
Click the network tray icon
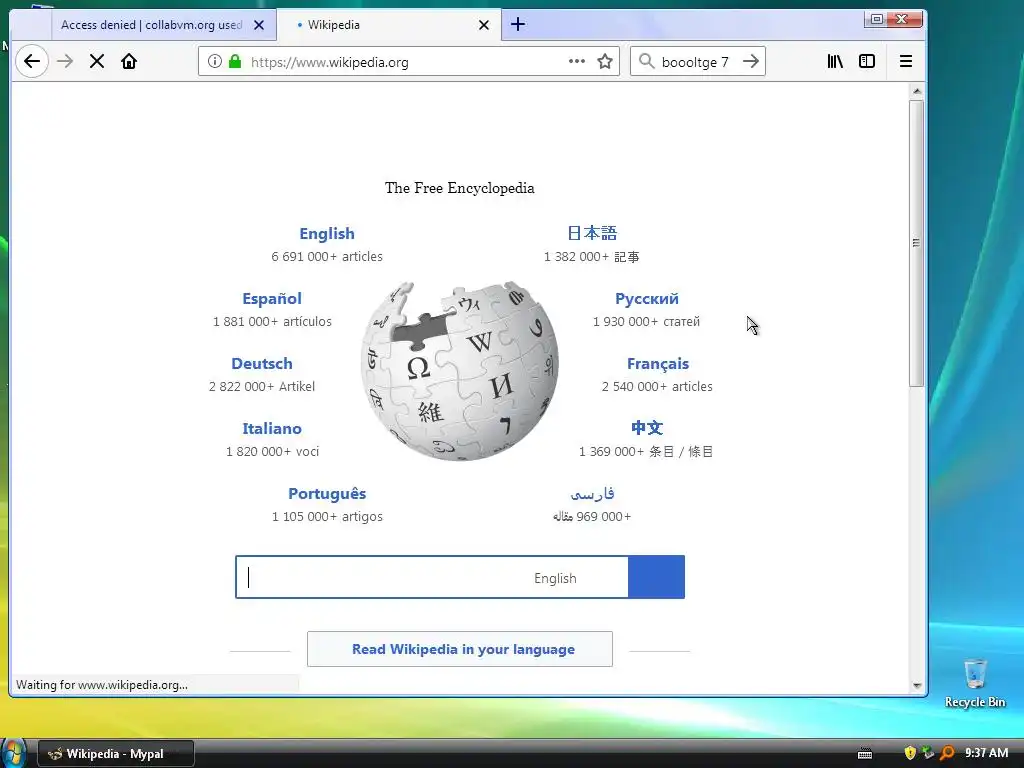point(928,753)
